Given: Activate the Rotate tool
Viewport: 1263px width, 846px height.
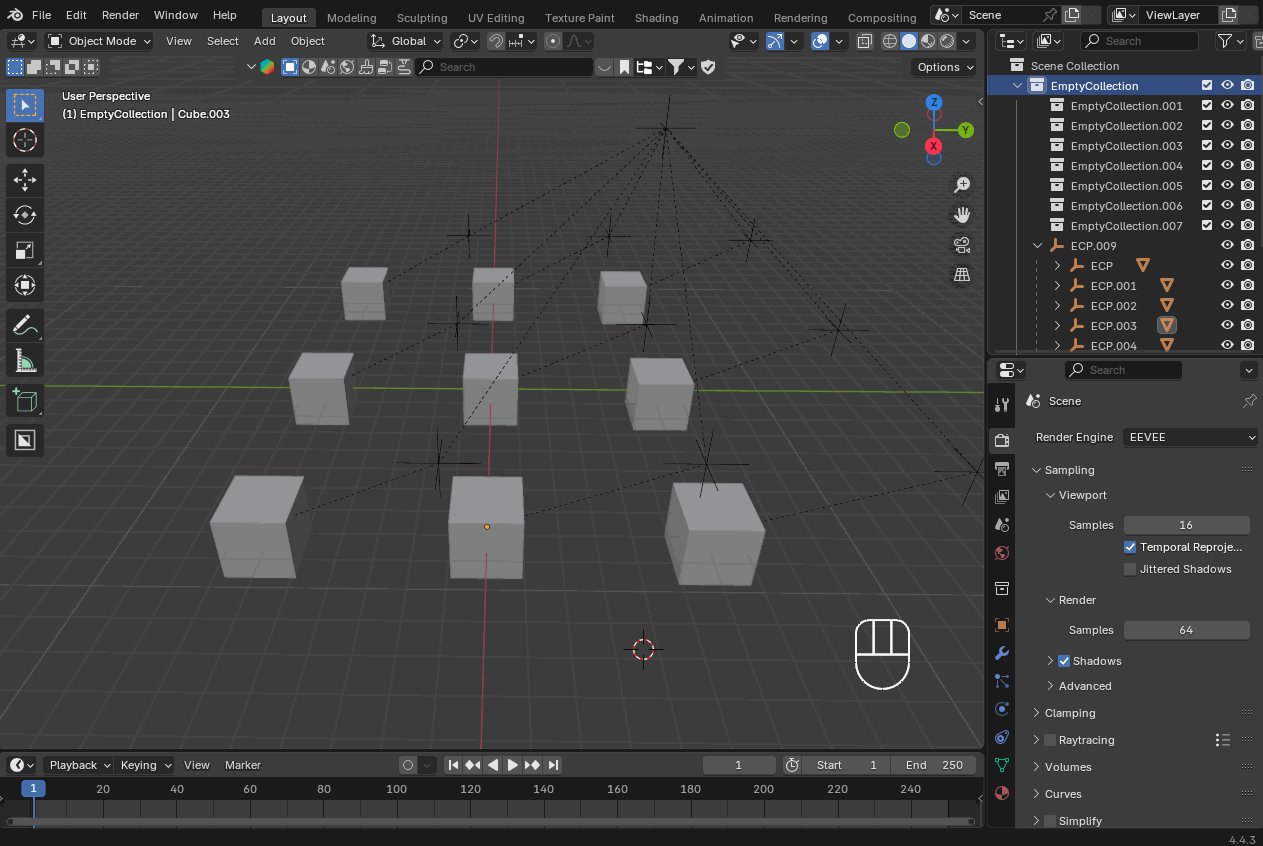Looking at the screenshot, I should point(25,215).
